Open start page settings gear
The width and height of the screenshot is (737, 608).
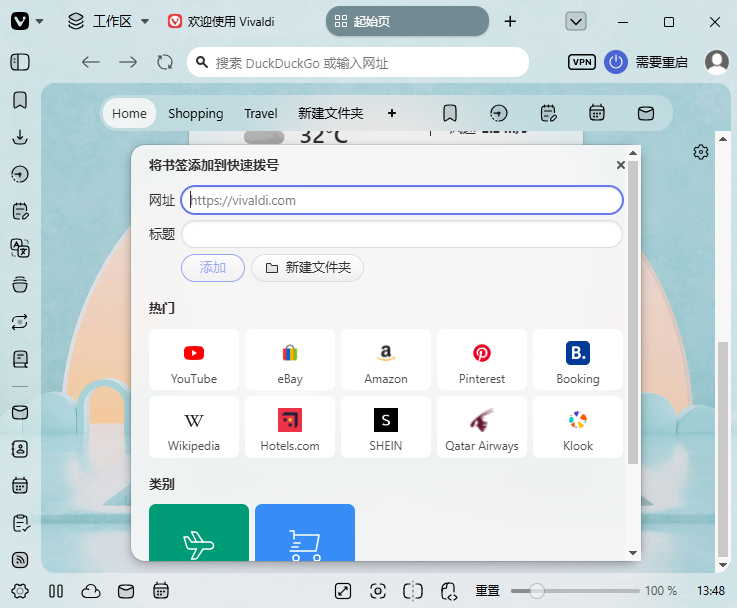pyautogui.click(x=701, y=152)
